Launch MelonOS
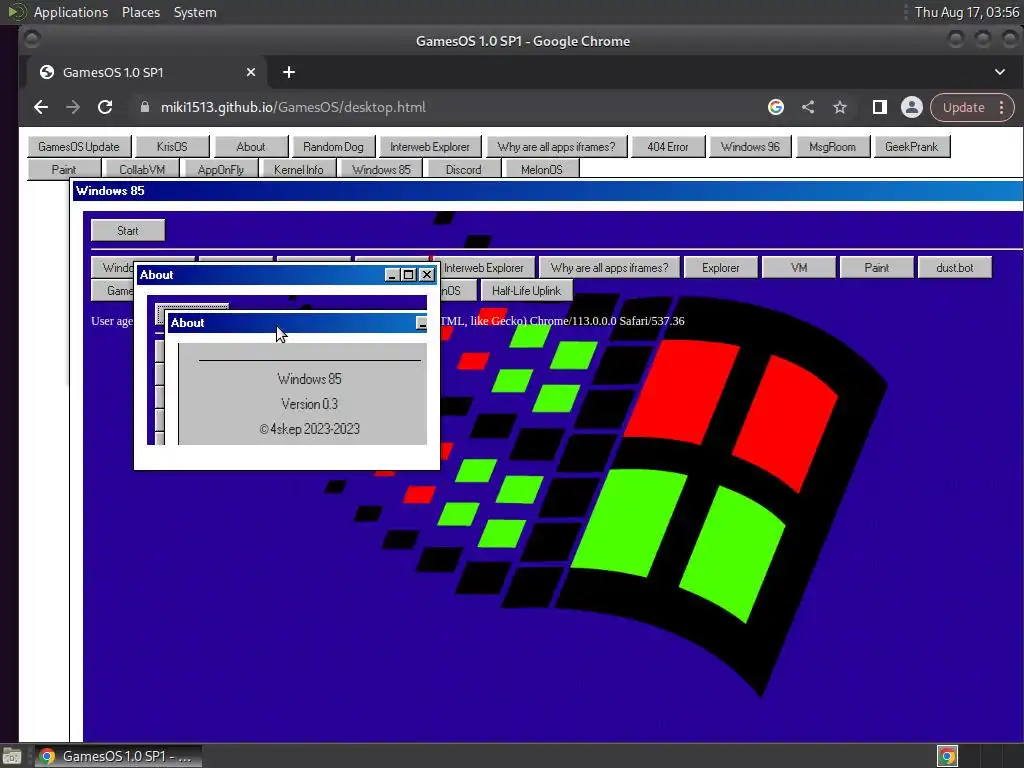This screenshot has width=1024, height=768. (x=542, y=169)
